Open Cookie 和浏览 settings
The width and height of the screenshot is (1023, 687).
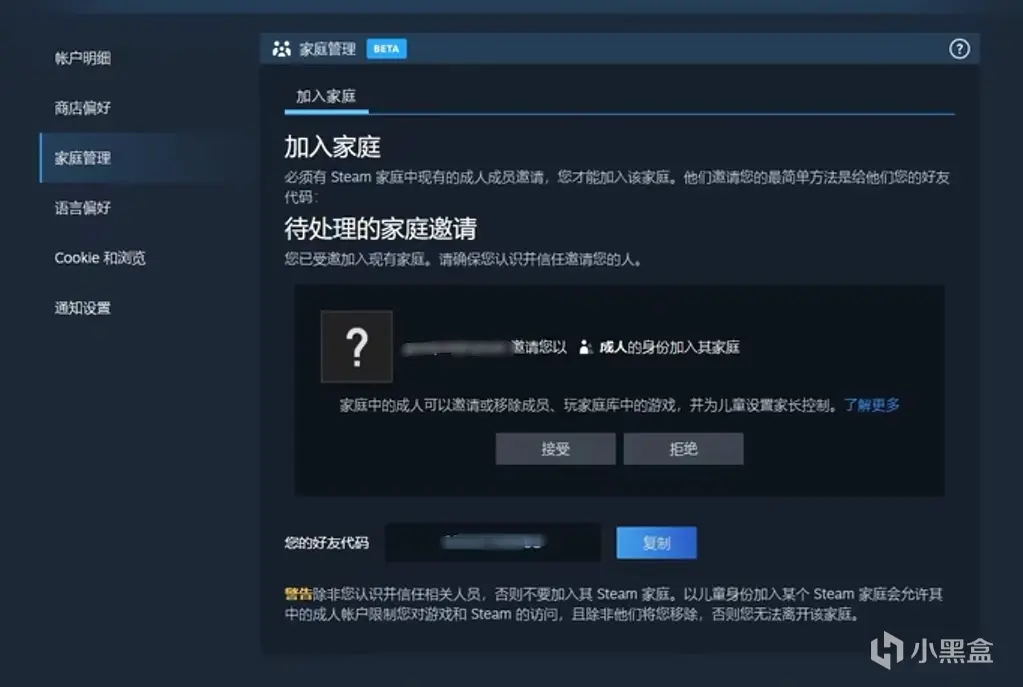(x=100, y=258)
